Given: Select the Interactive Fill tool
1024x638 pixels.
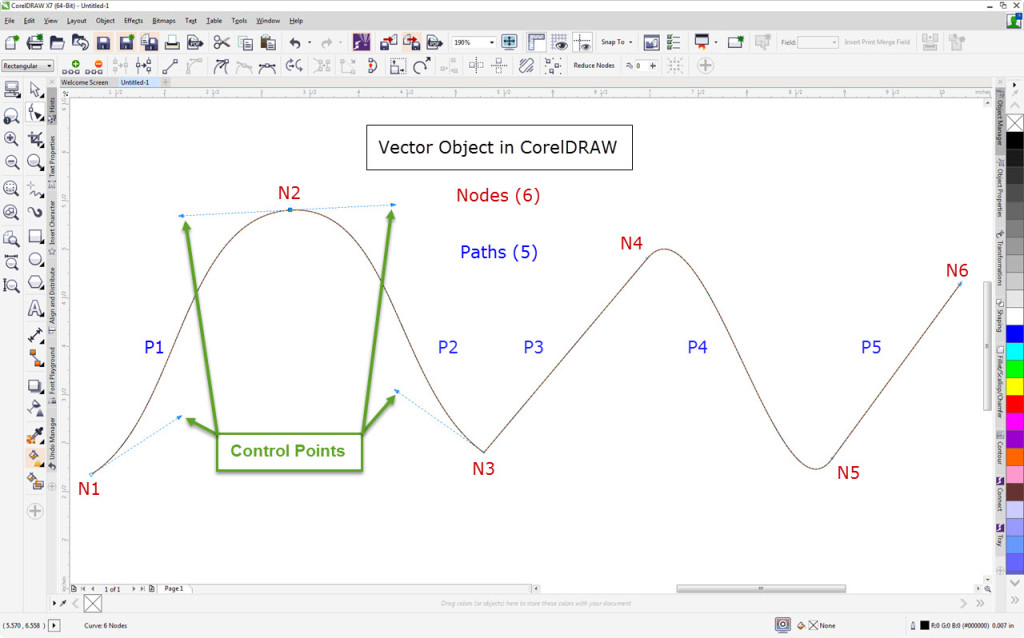Looking at the screenshot, I should pyautogui.click(x=35, y=458).
